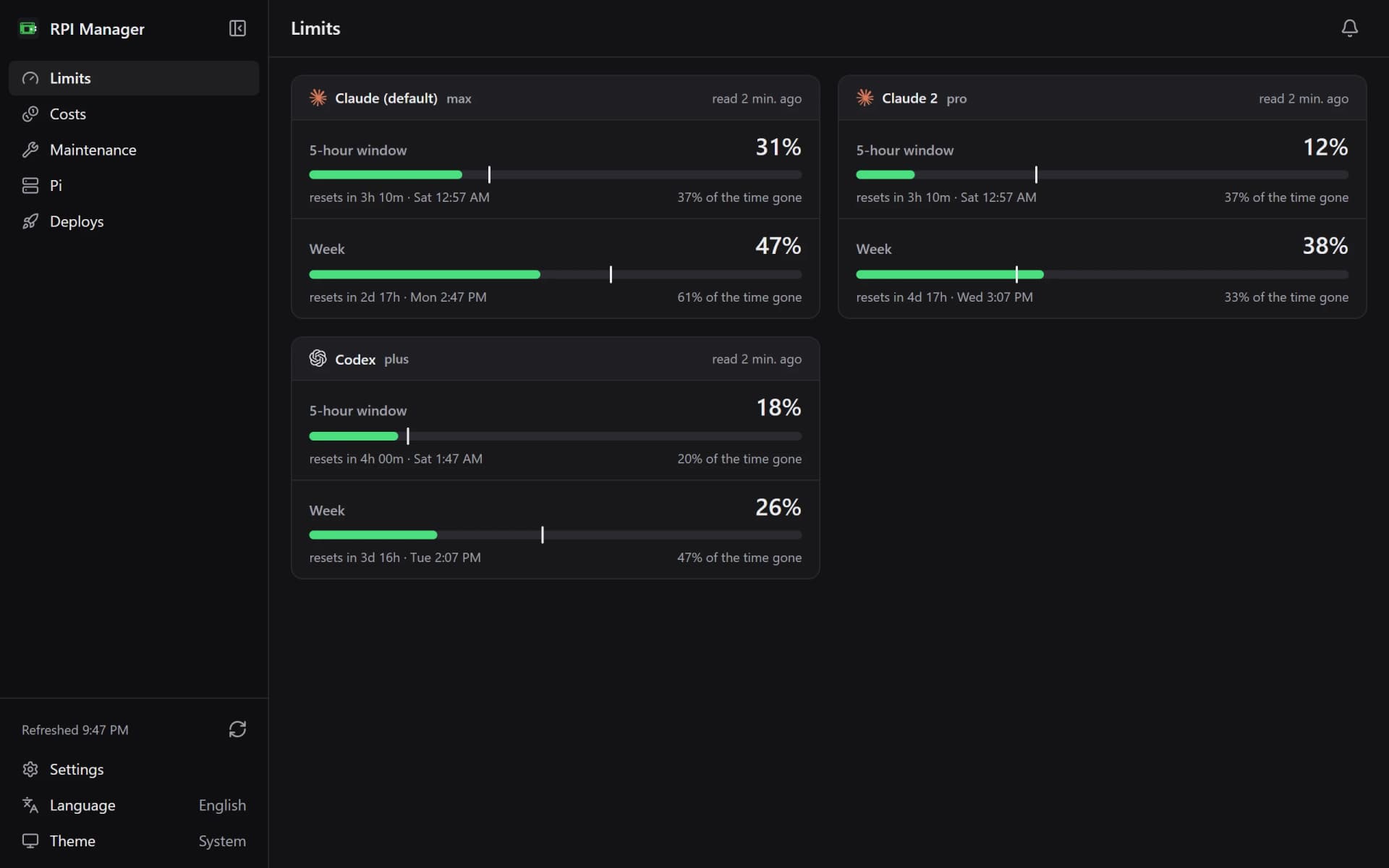Image resolution: width=1389 pixels, height=868 pixels.
Task: Go to the Costs section
Action: click(134, 114)
